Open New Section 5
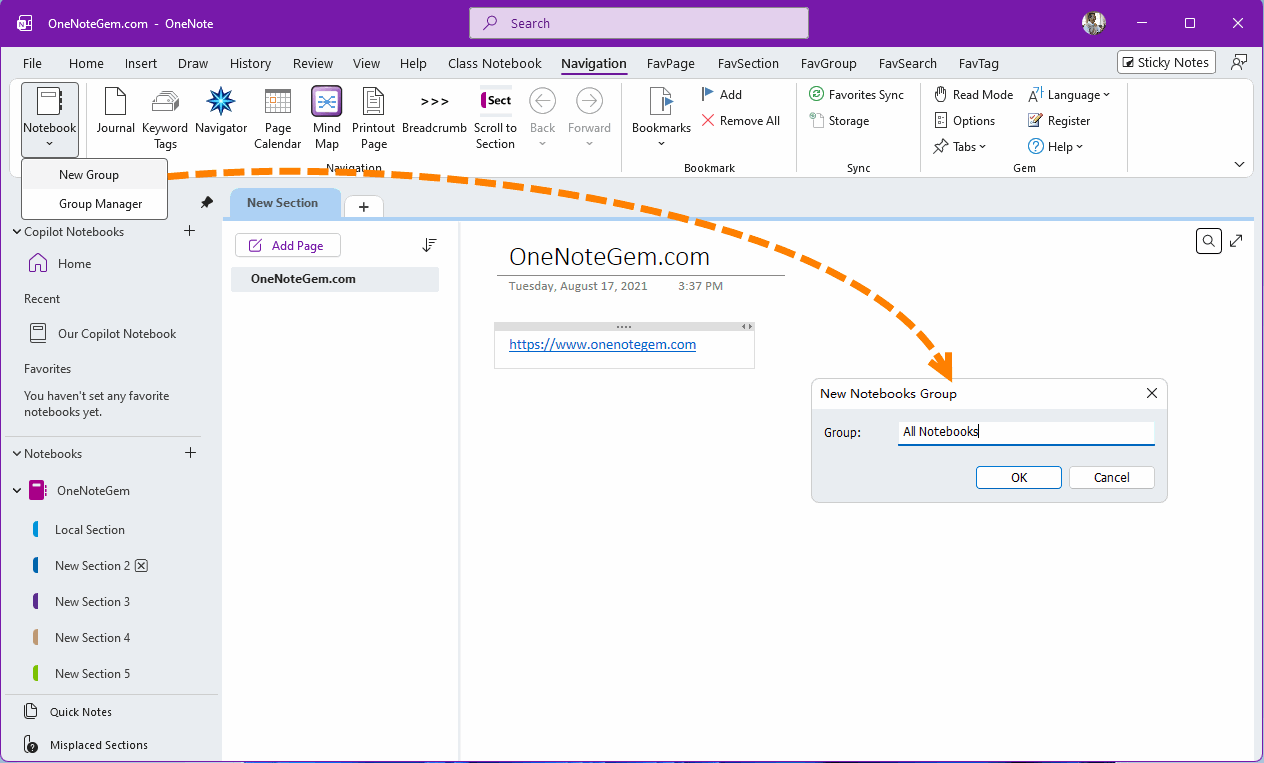 92,674
